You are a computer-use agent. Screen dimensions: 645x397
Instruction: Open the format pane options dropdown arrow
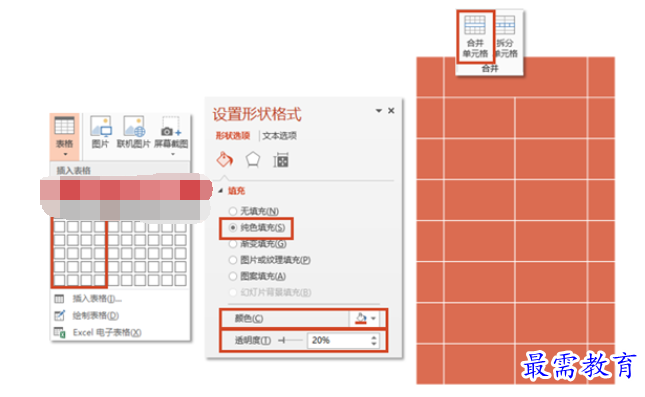[378, 111]
